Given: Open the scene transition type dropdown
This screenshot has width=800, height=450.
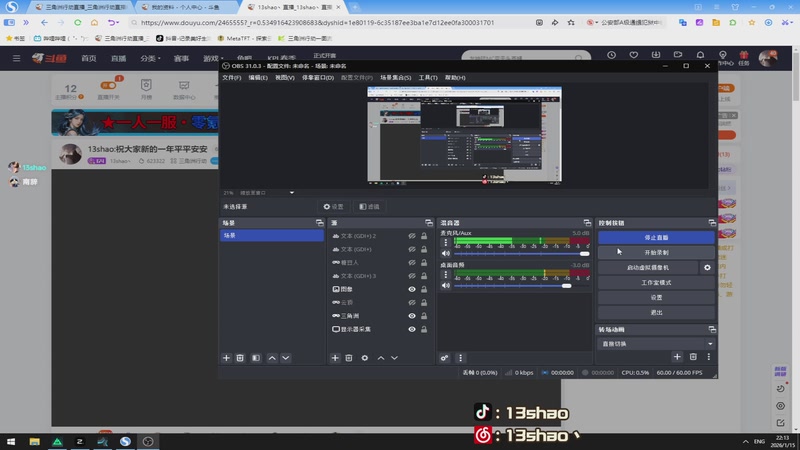Looking at the screenshot, I should [656, 344].
